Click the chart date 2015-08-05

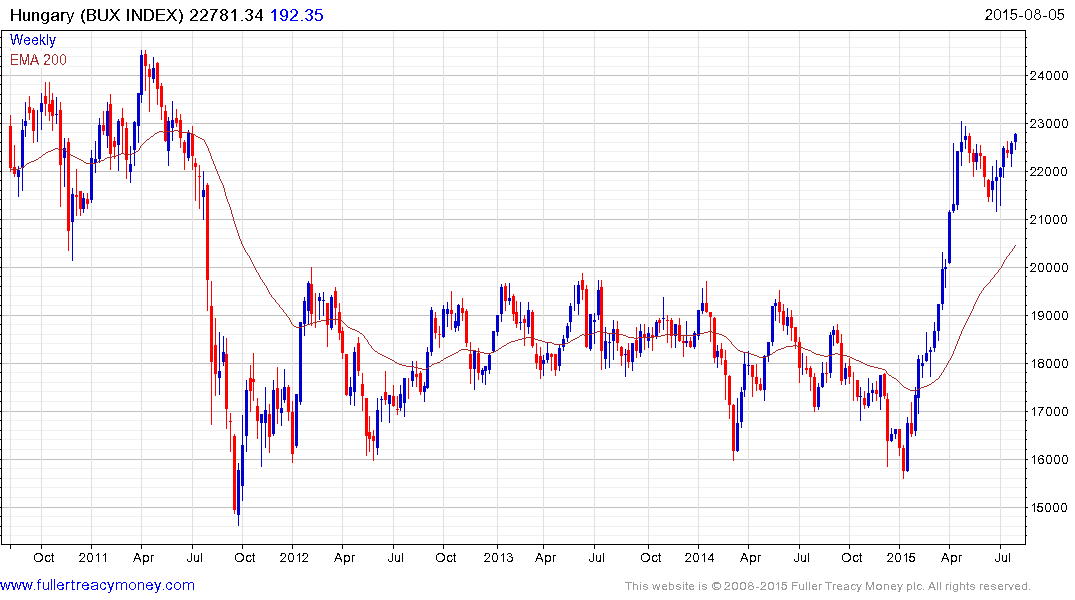(x=1024, y=15)
